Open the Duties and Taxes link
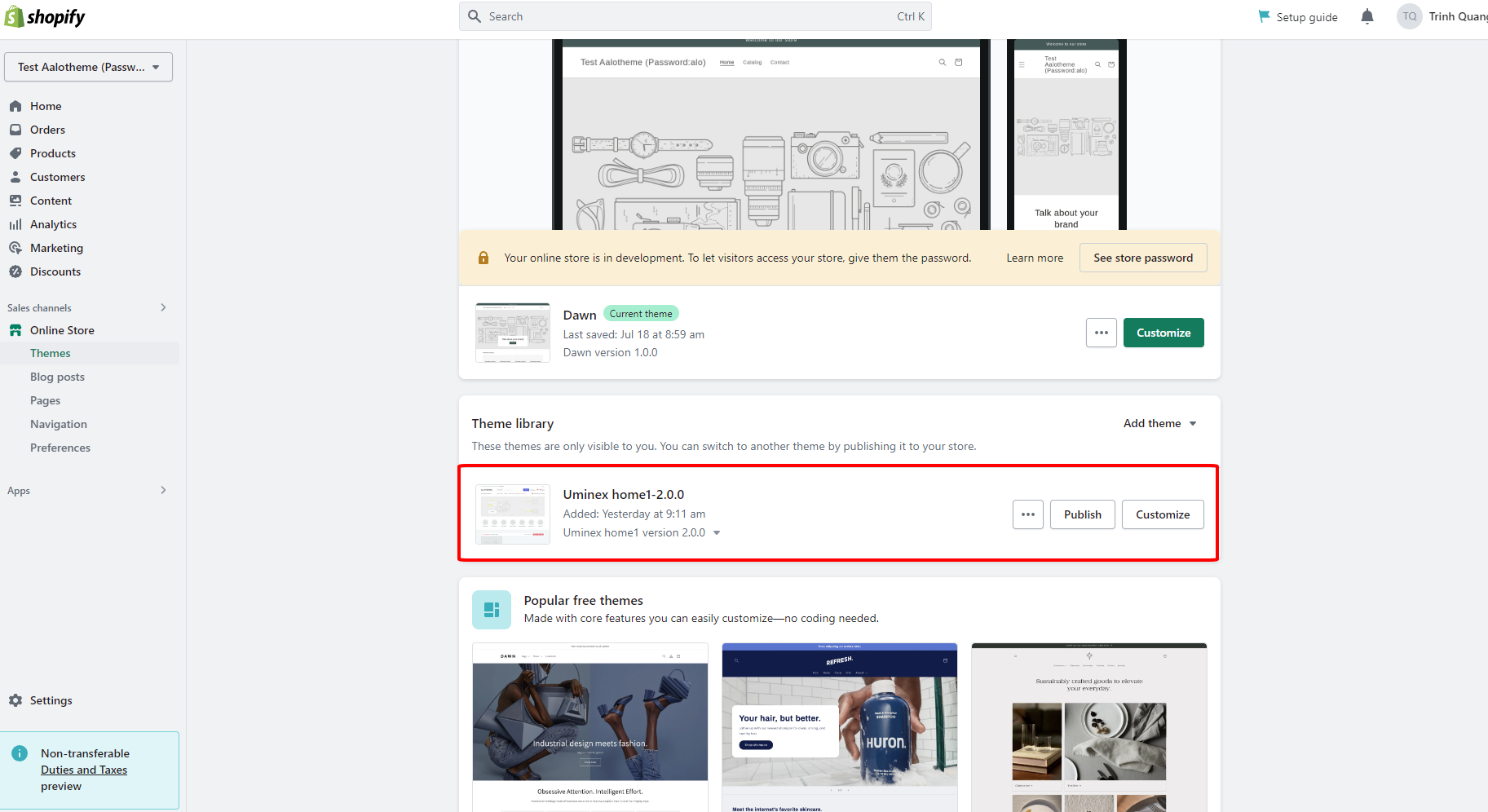The image size is (1488, 812). (x=84, y=770)
